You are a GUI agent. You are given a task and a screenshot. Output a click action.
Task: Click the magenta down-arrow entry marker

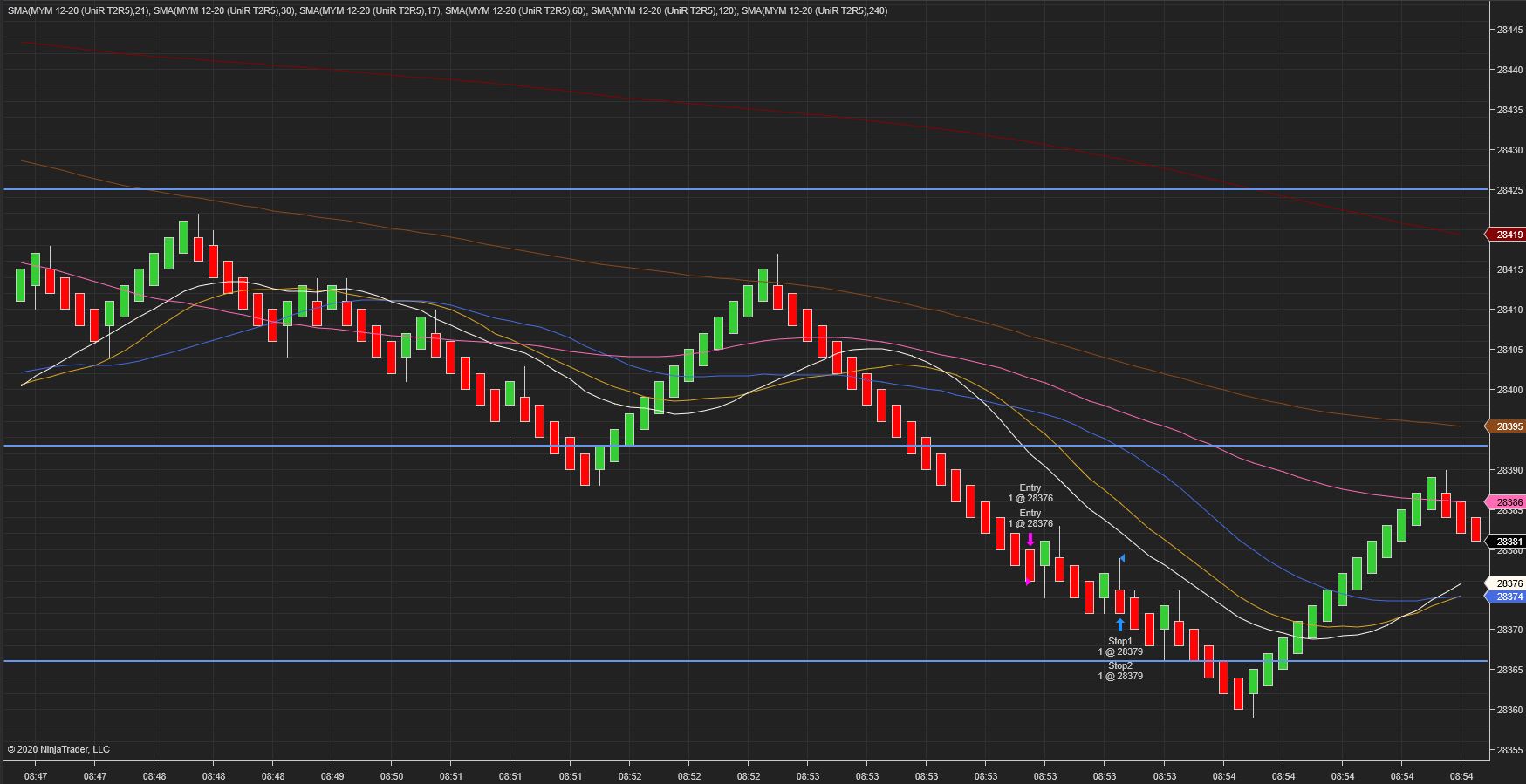tap(1030, 540)
